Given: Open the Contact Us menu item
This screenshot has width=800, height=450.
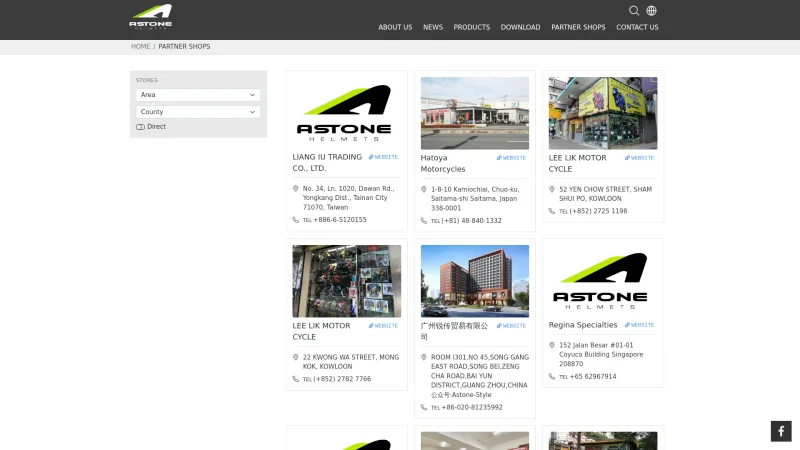Looking at the screenshot, I should point(637,28).
